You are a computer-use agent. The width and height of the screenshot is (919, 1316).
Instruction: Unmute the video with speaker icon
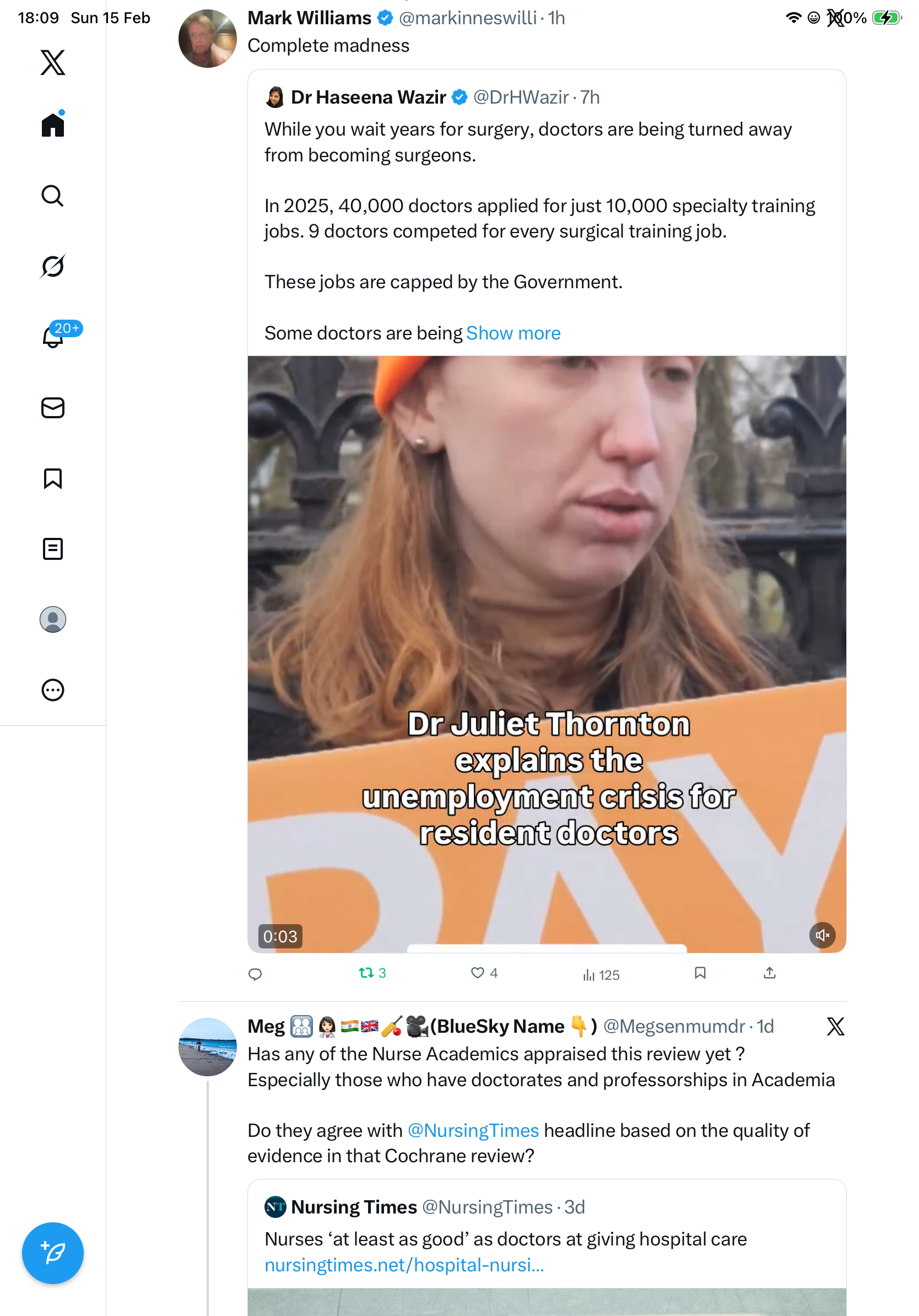[x=822, y=935]
